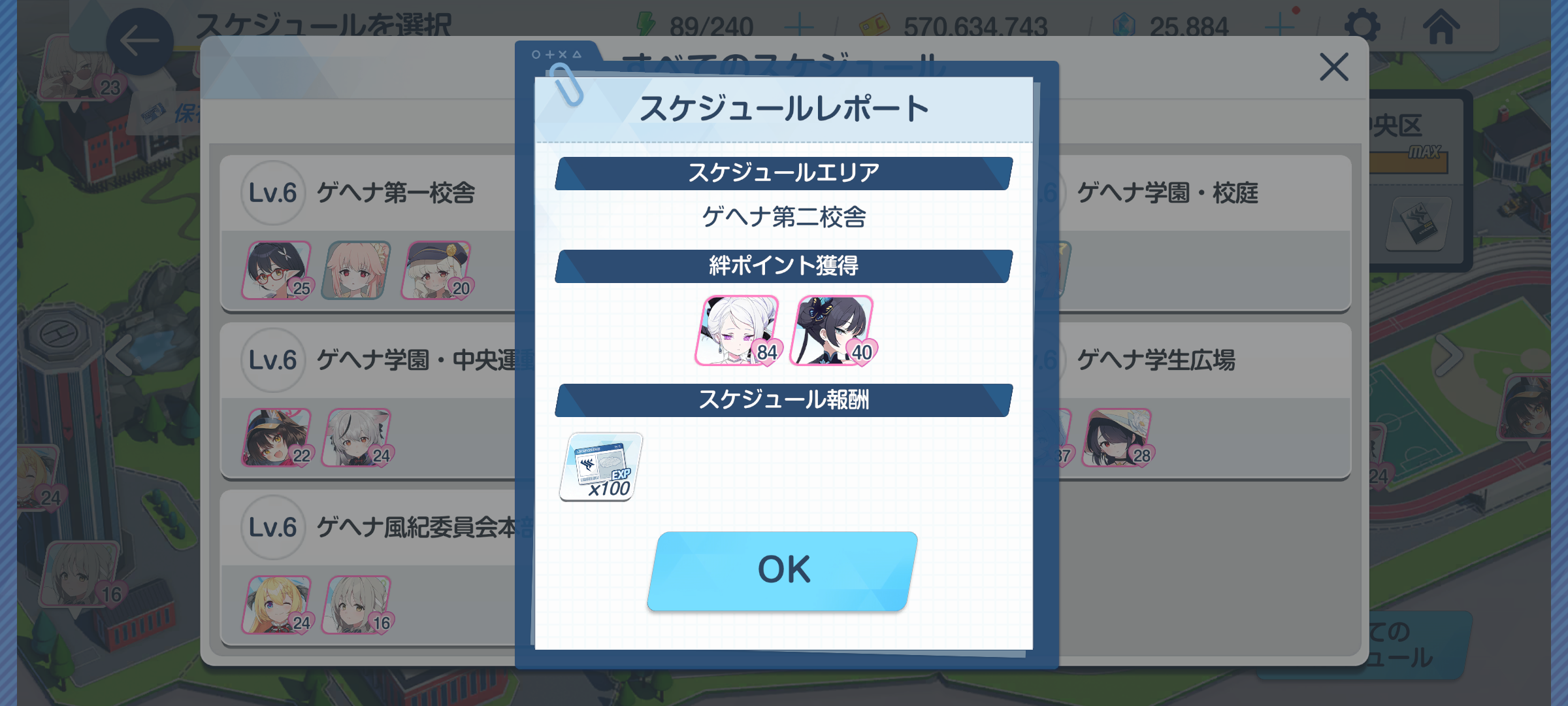Open settings with the gear icon
1568x706 pixels.
coord(1362,27)
